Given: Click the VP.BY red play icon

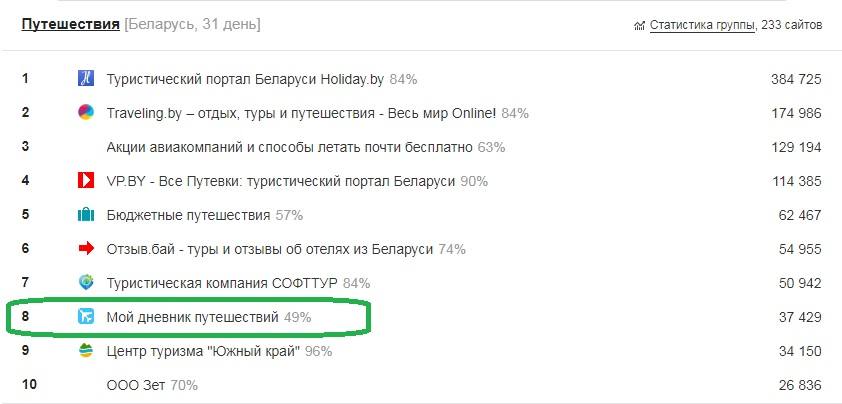Looking at the screenshot, I should click(85, 181).
